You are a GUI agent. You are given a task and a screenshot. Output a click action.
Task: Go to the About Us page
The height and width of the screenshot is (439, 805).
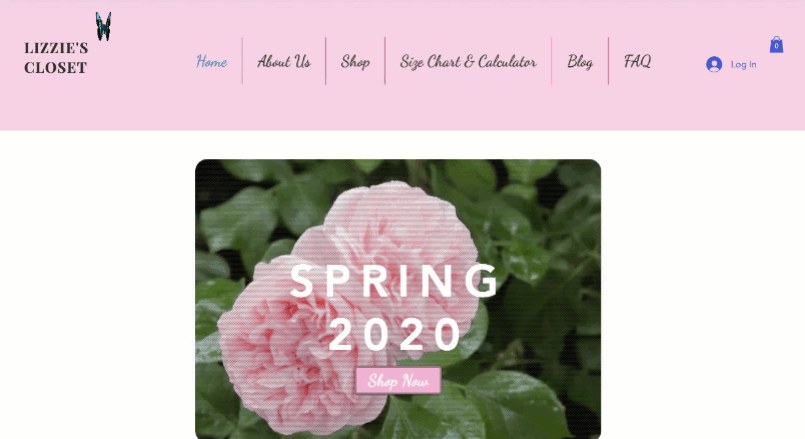tap(284, 62)
